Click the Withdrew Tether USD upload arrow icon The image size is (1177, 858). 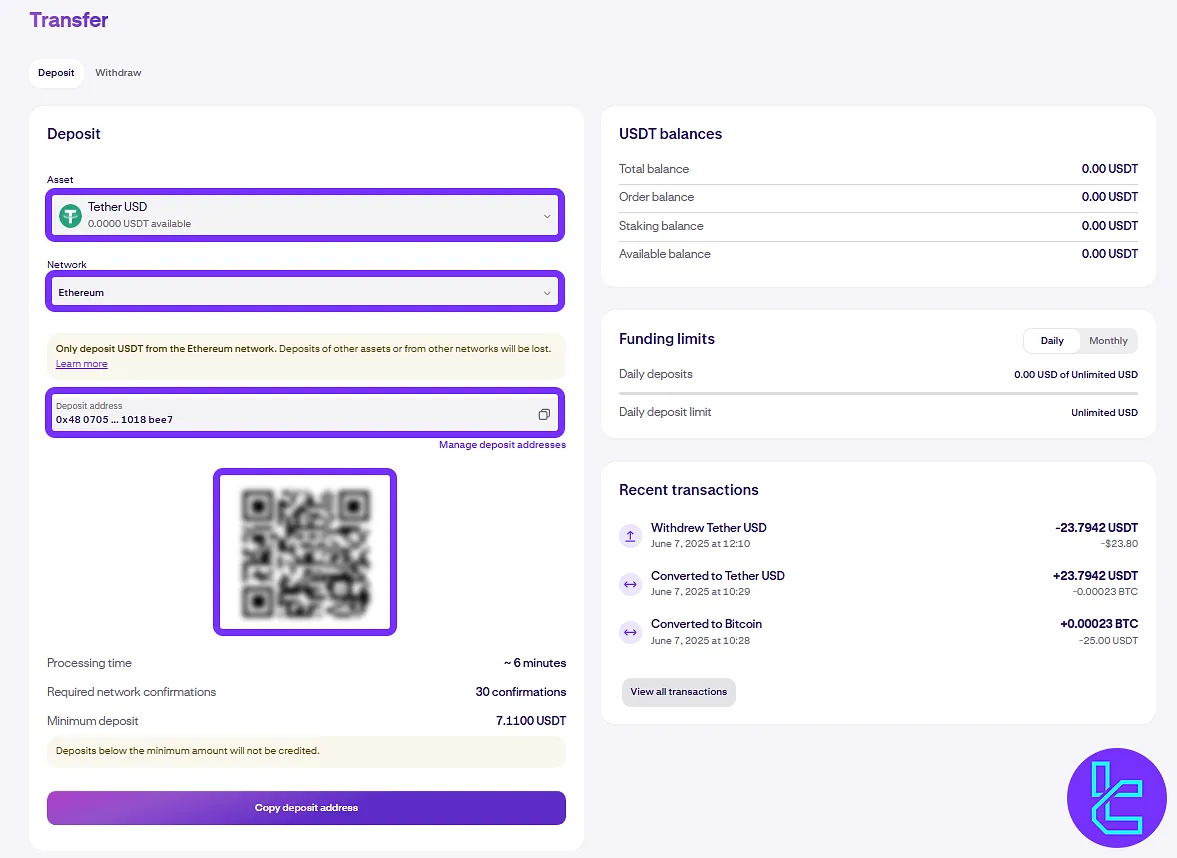(631, 536)
